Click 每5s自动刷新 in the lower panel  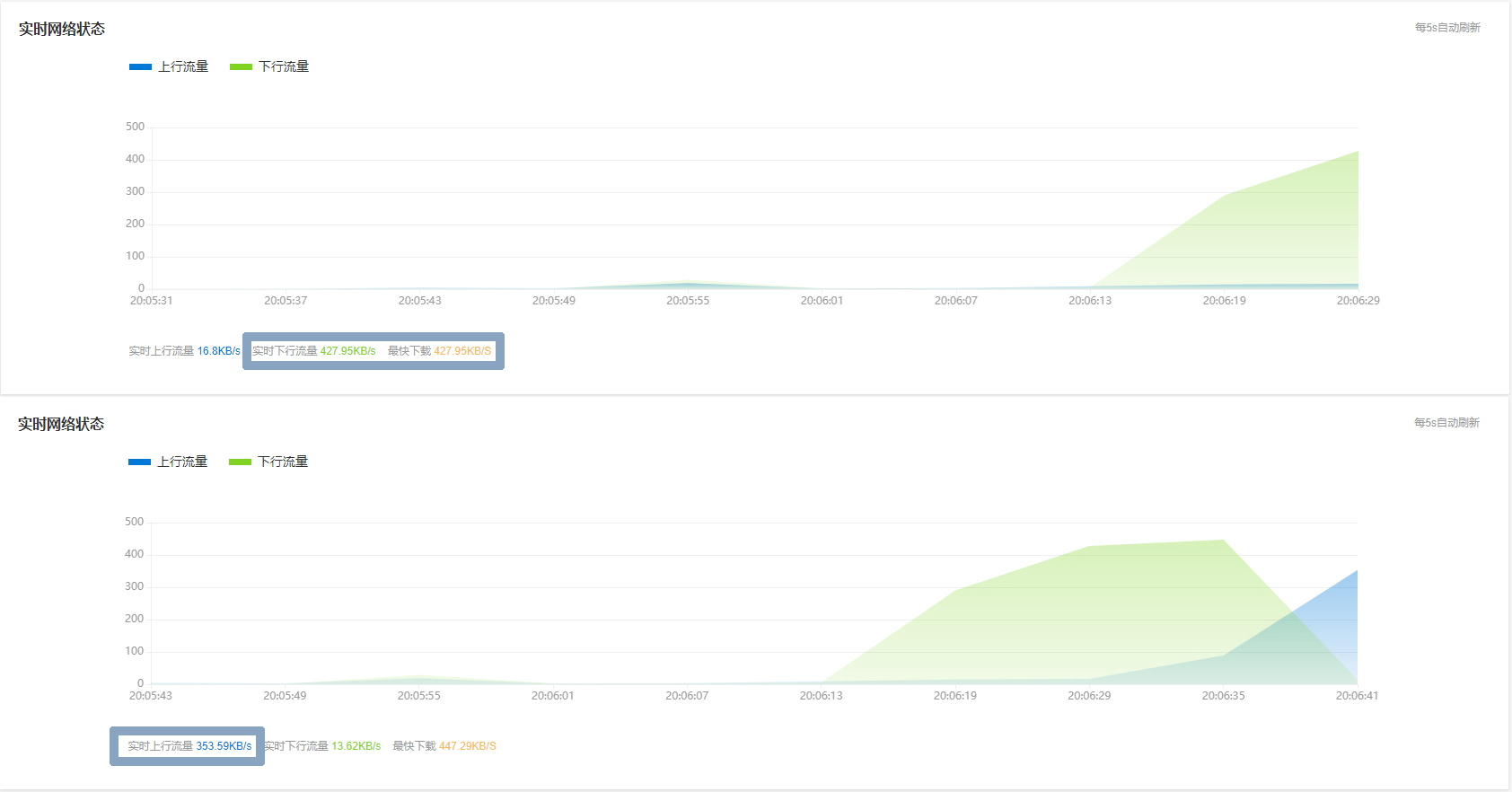click(x=1446, y=423)
